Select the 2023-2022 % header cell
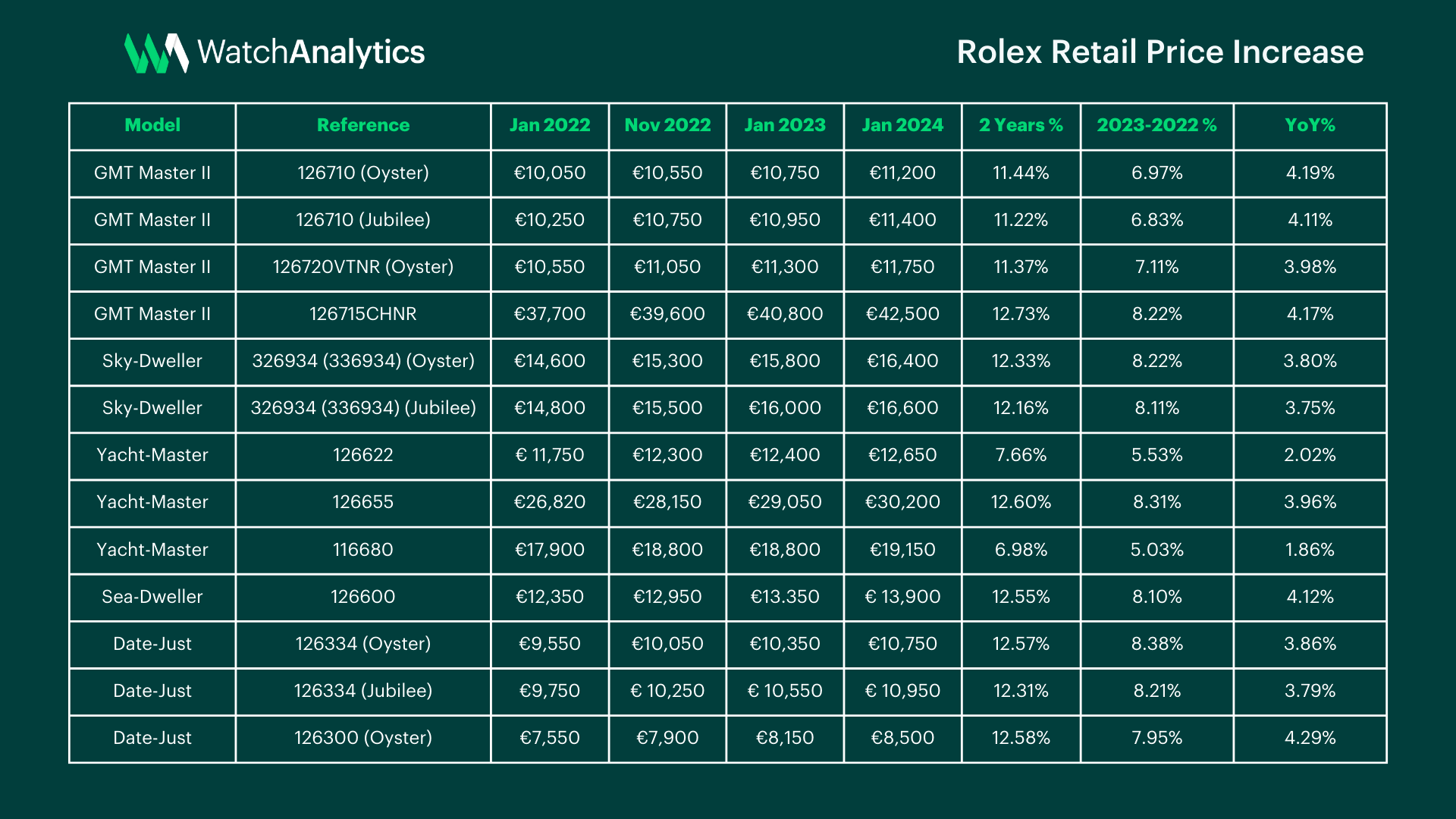 (1156, 125)
